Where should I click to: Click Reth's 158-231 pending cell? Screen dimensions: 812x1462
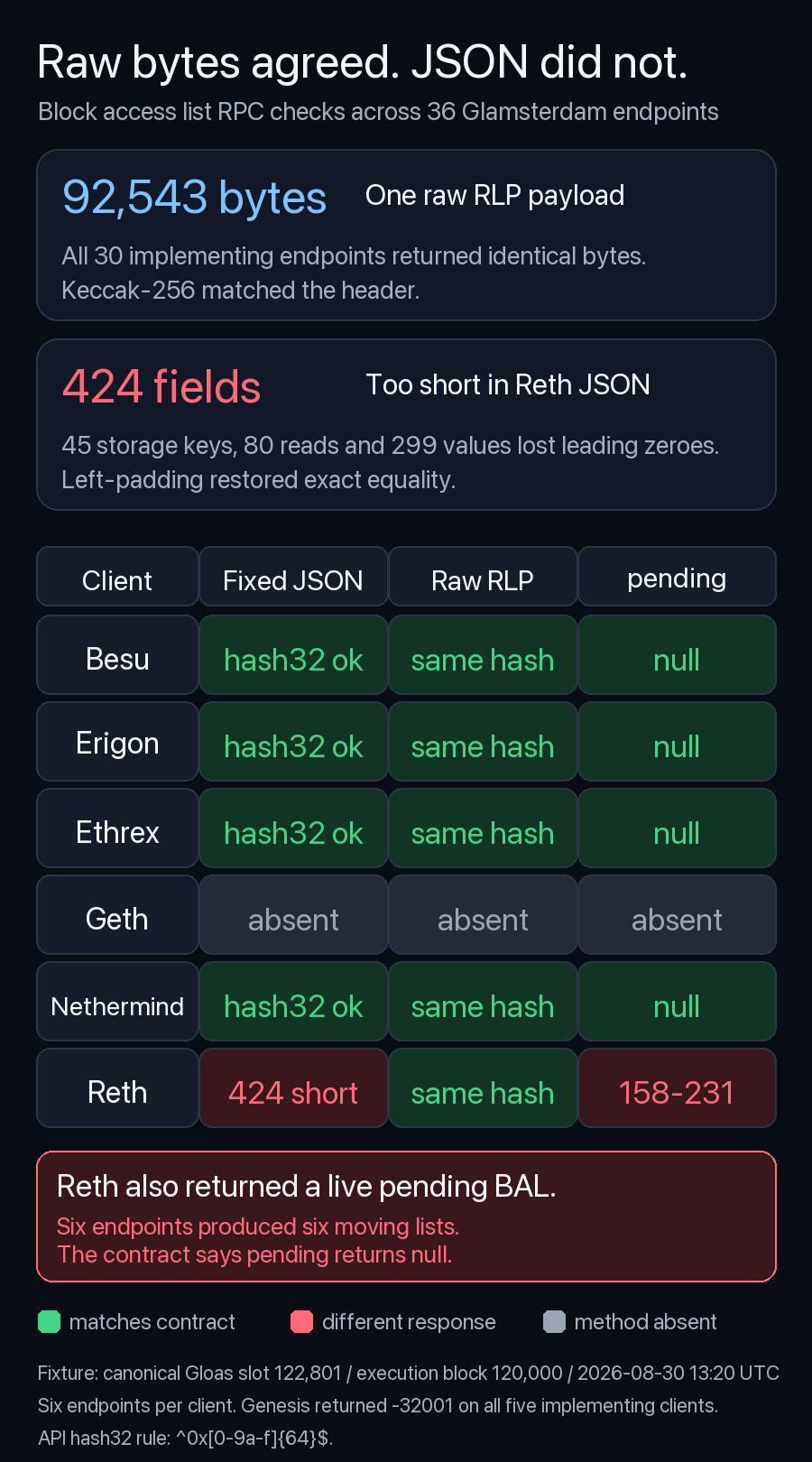click(x=677, y=1088)
